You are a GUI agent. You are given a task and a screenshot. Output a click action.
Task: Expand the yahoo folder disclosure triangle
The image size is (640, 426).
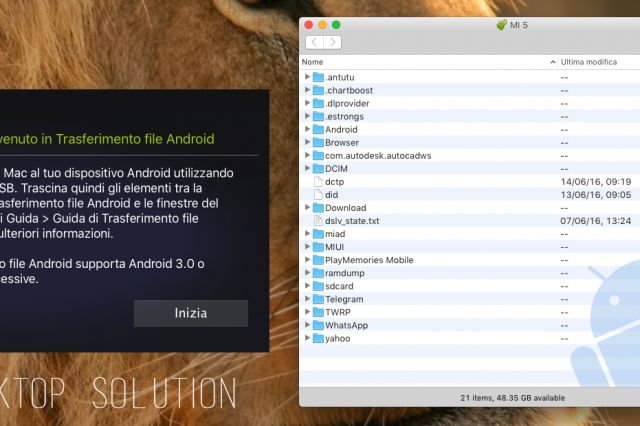tap(307, 338)
